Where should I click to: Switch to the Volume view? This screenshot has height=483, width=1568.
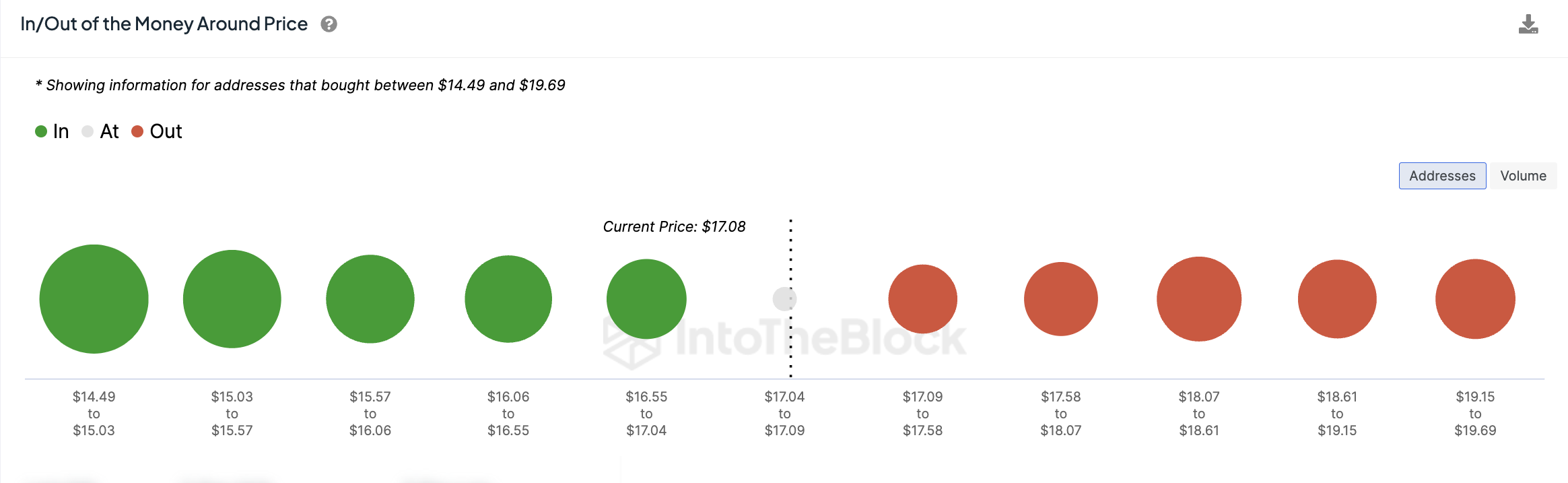pos(1523,176)
